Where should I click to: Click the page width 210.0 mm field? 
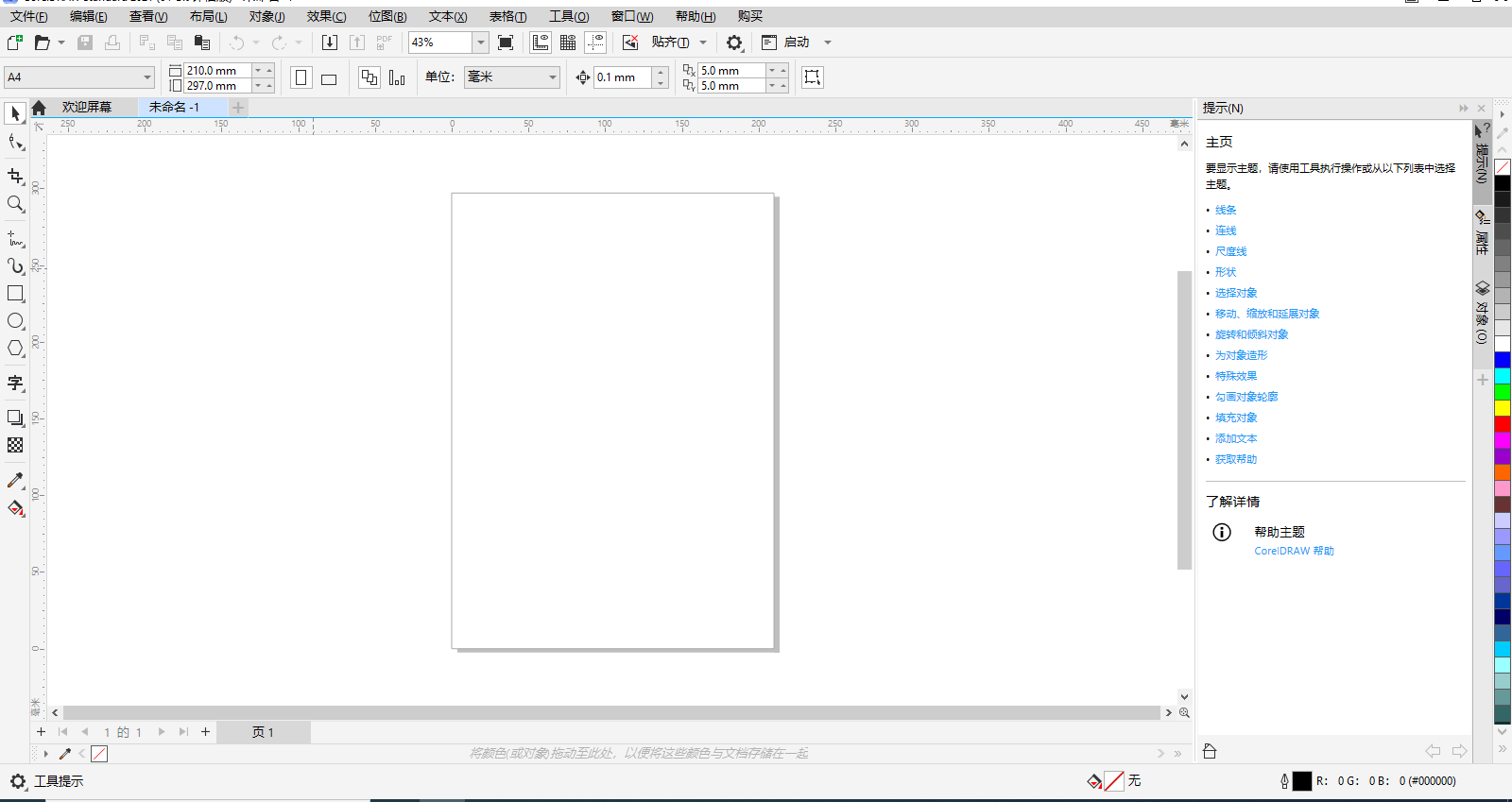217,71
